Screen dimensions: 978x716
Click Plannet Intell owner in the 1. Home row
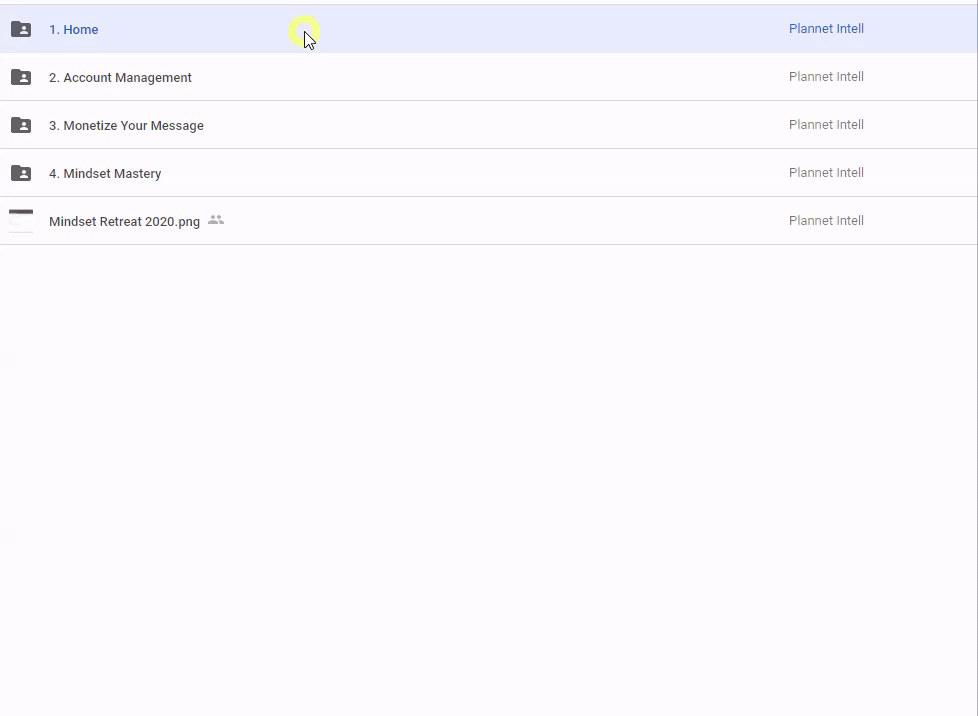(826, 29)
